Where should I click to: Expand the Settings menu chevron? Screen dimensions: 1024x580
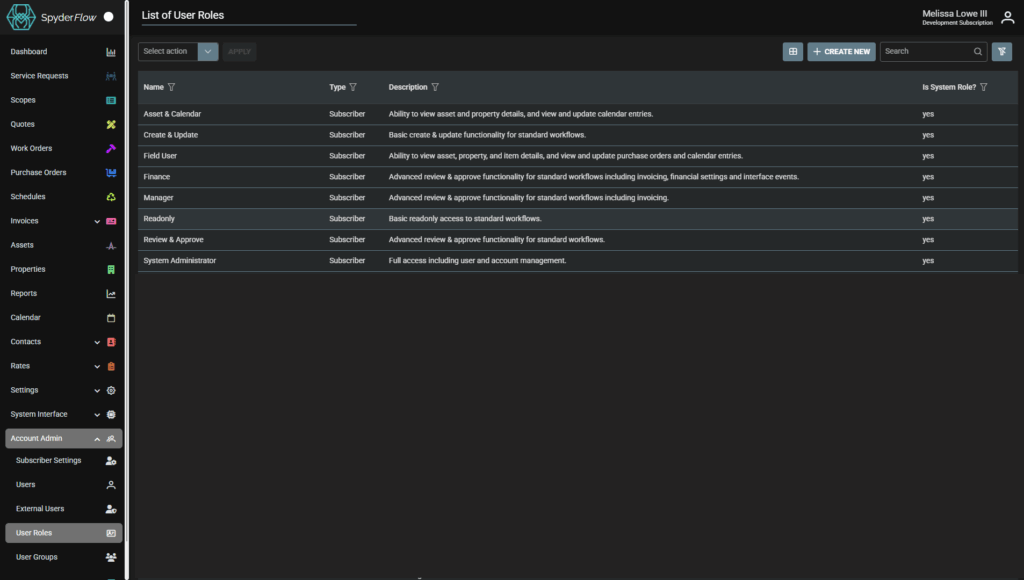(x=97, y=391)
